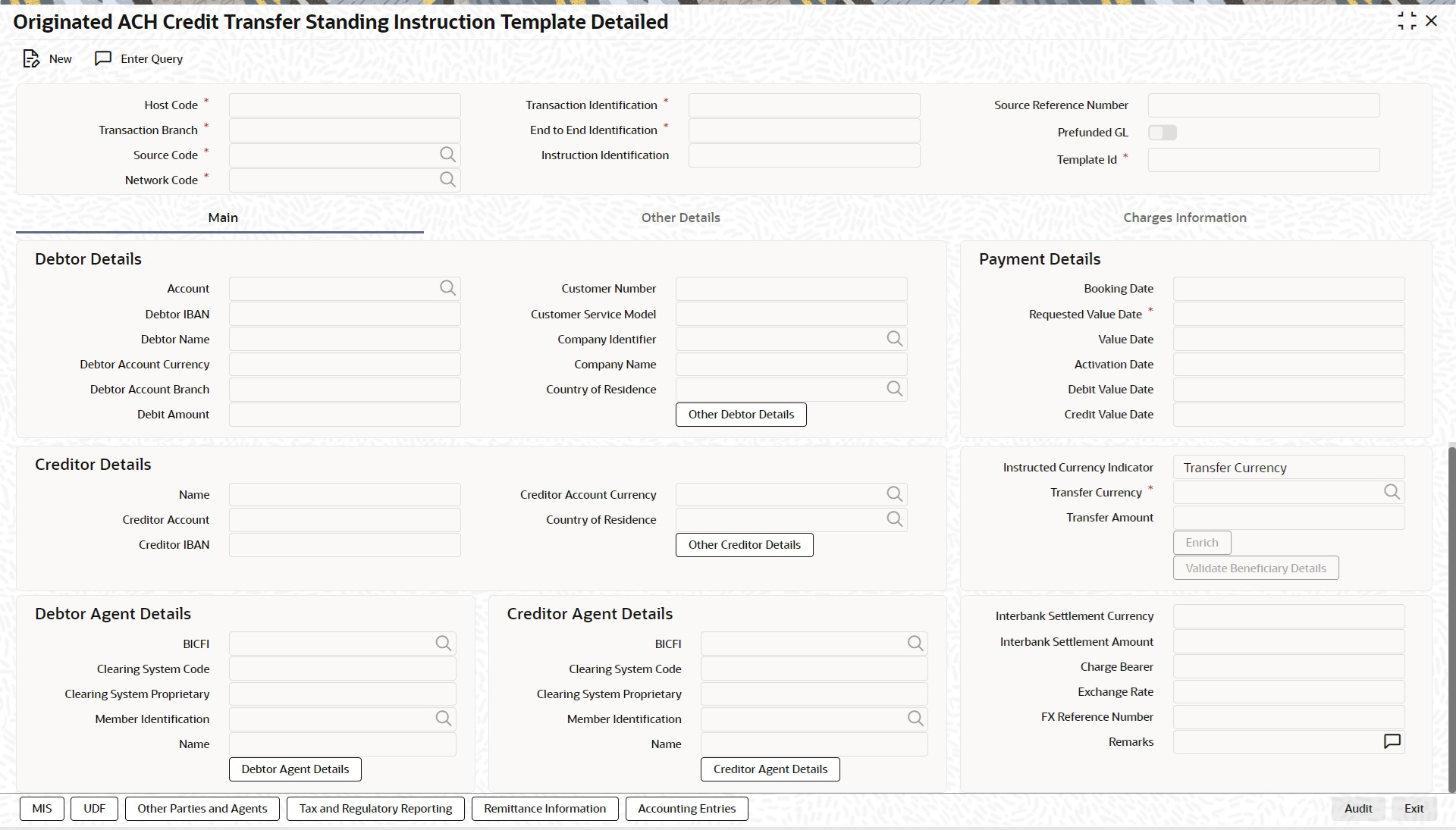Open Source Code lookup search icon
The width and height of the screenshot is (1456, 830).
coord(447,155)
